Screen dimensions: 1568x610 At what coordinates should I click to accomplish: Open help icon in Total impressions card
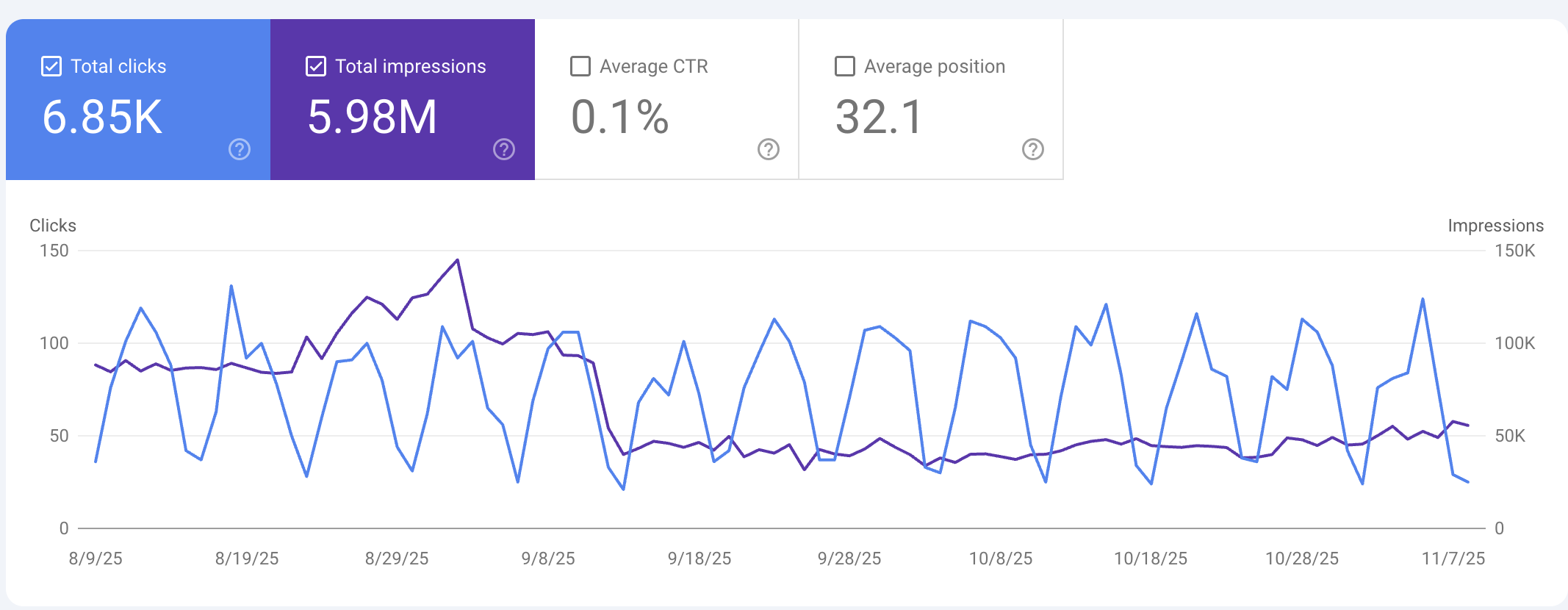click(504, 149)
